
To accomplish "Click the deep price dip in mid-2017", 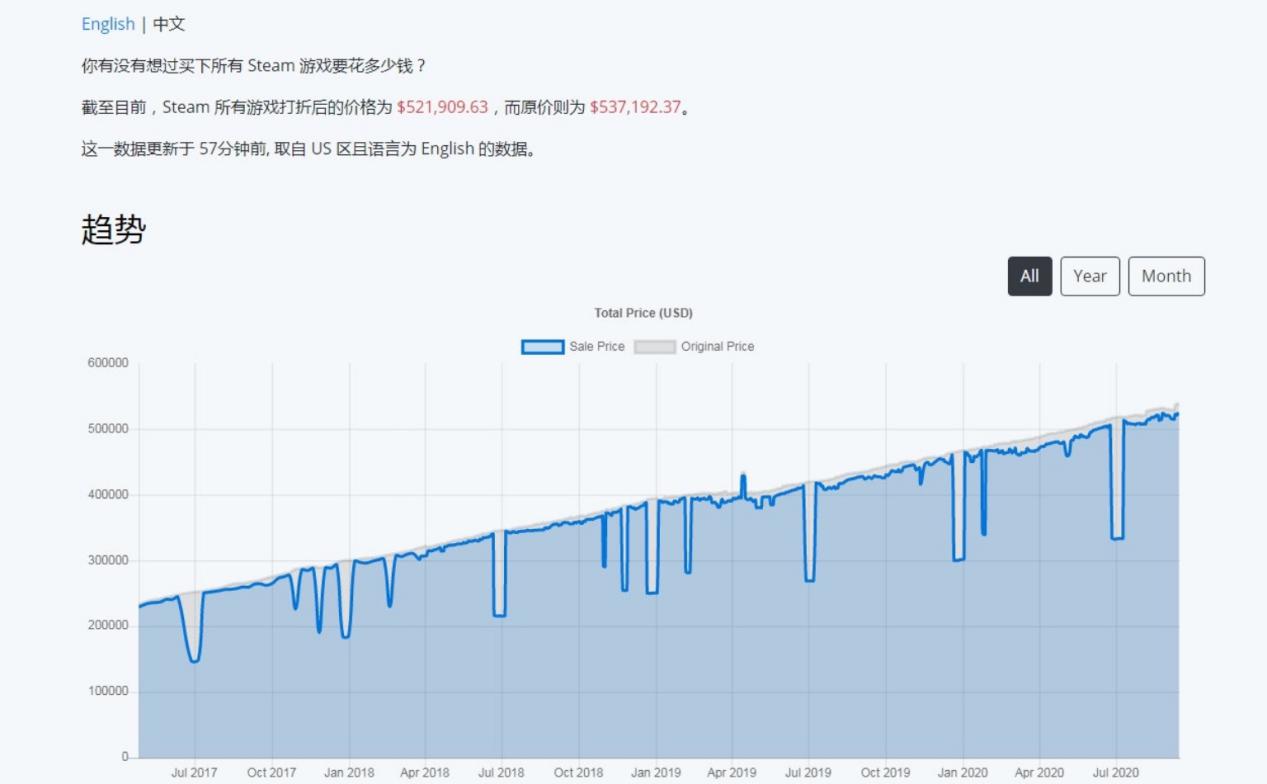I will click(194, 658).
